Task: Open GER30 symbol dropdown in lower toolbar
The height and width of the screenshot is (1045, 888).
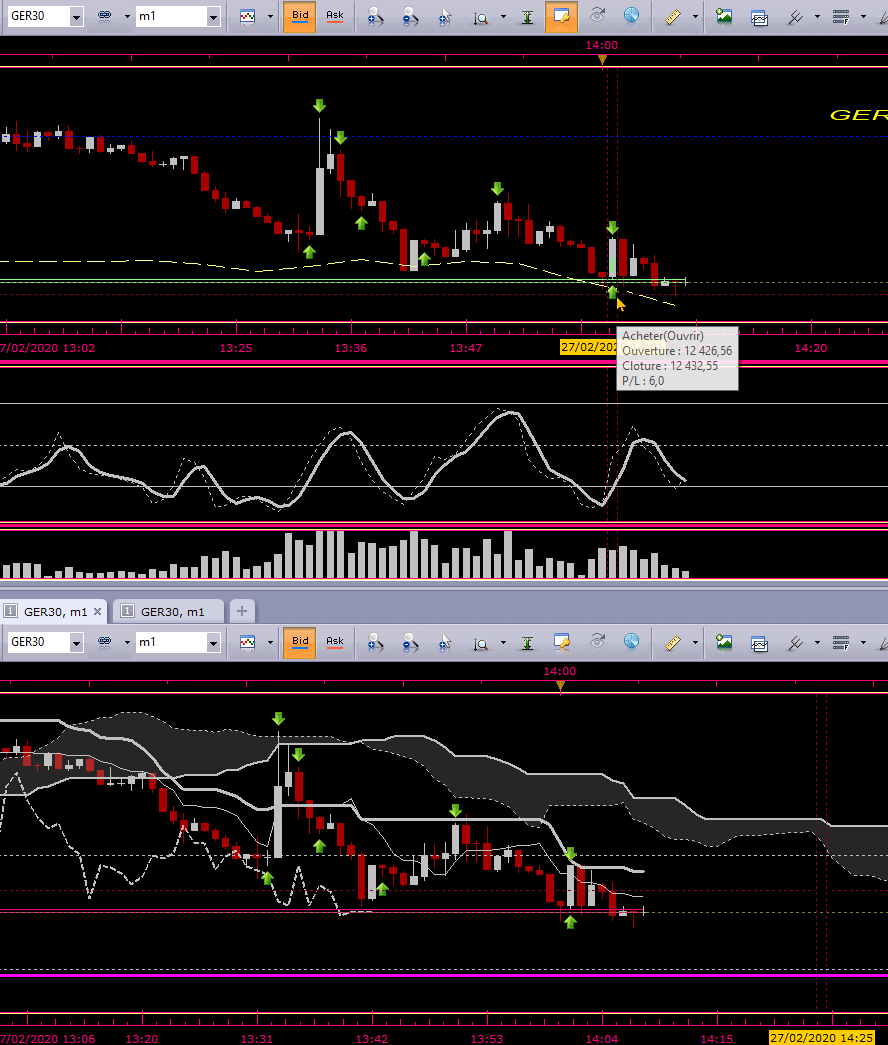Action: (x=77, y=642)
